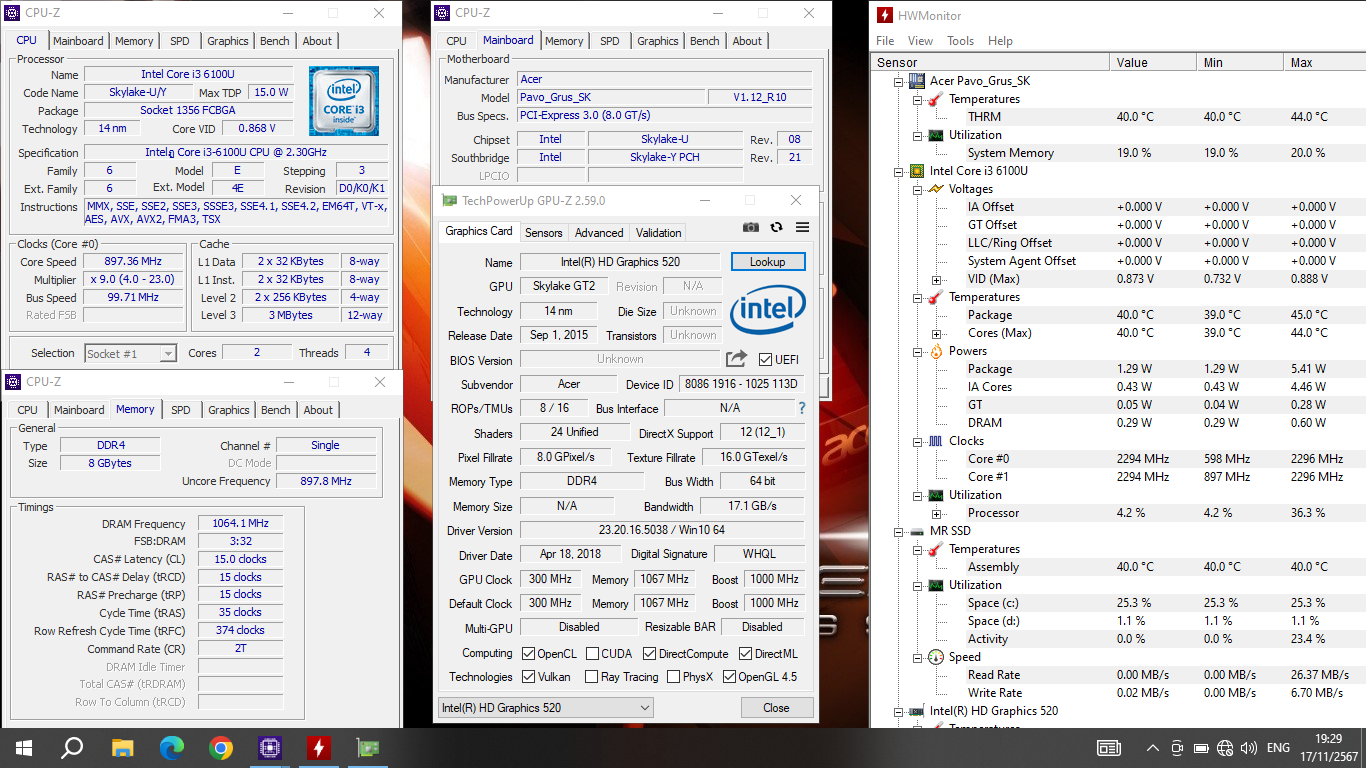The width and height of the screenshot is (1366, 768).
Task: Collapse the Acer Pavo_Grus_SK node in HWMonitor
Action: 898,81
